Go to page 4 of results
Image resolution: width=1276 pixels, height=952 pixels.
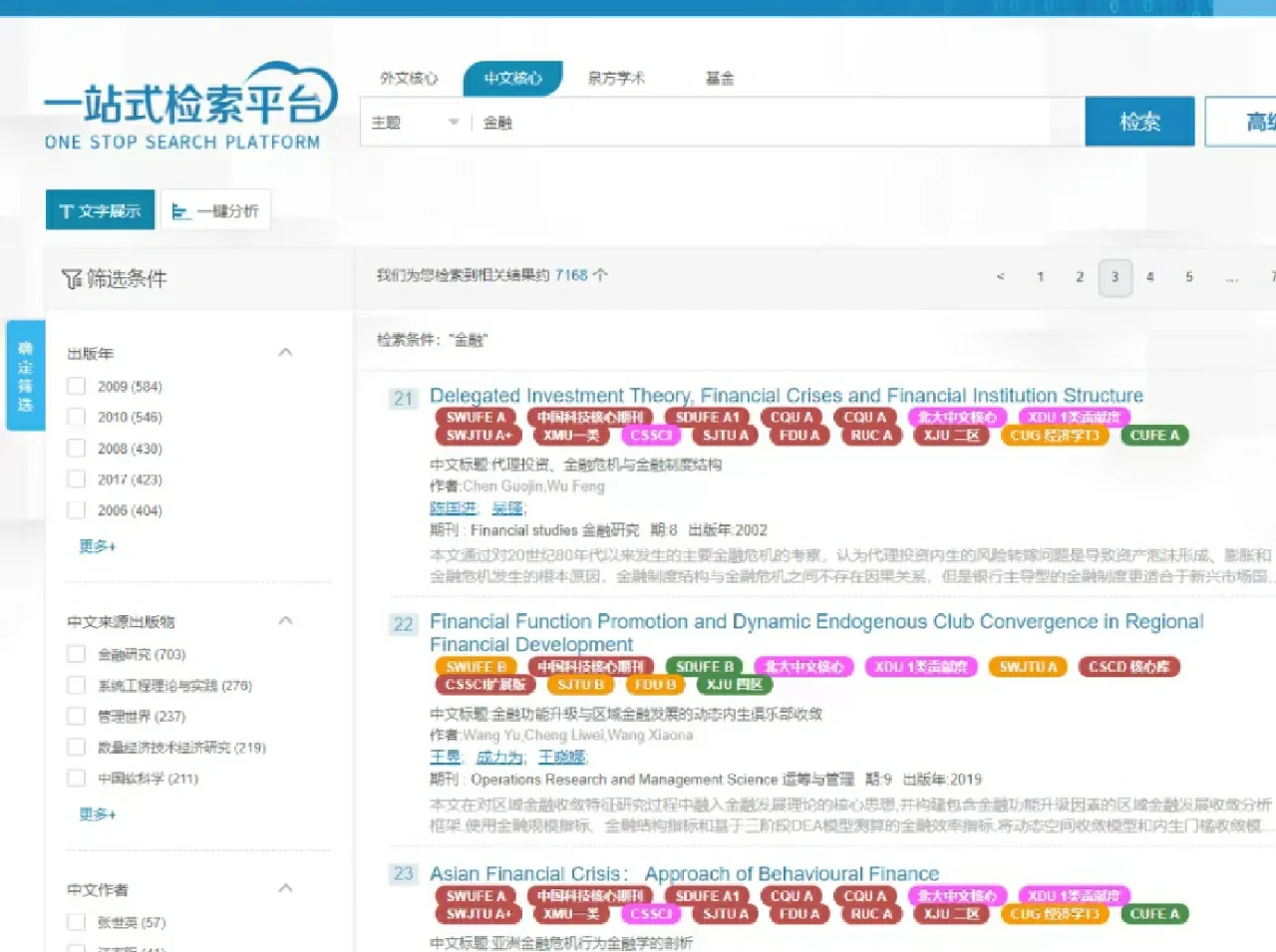coord(1149,277)
